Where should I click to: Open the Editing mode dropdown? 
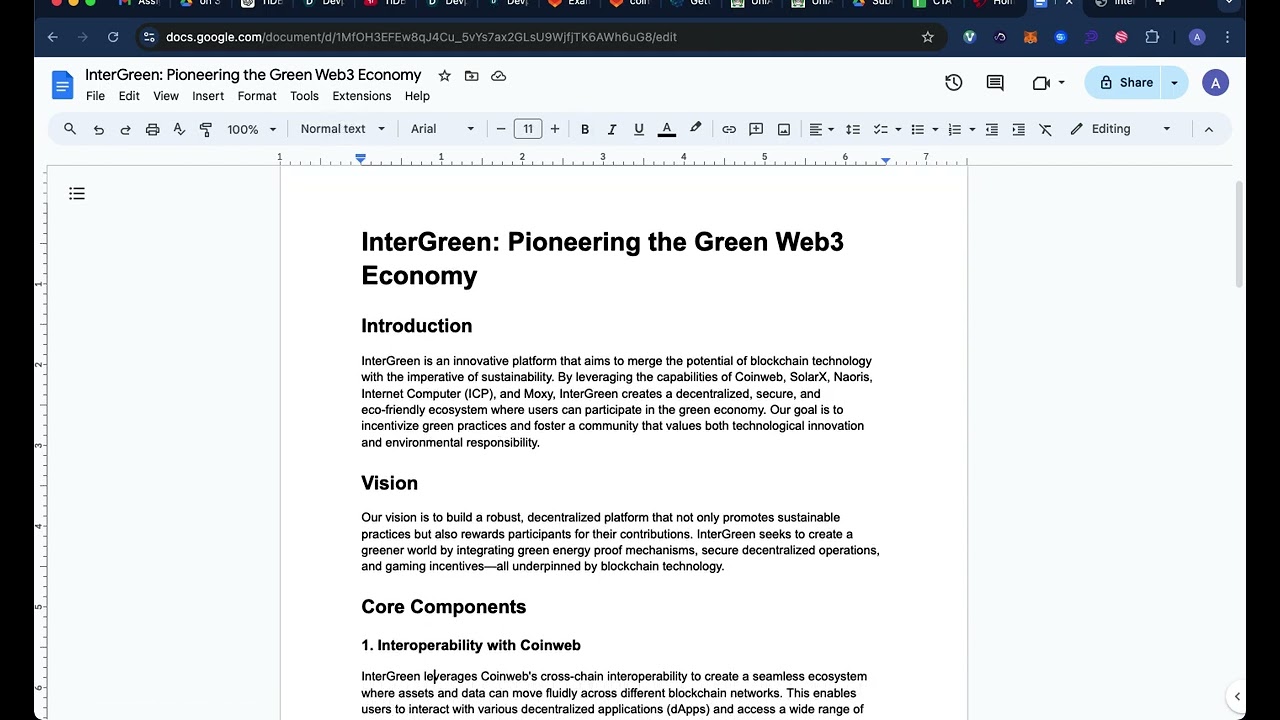click(1120, 129)
